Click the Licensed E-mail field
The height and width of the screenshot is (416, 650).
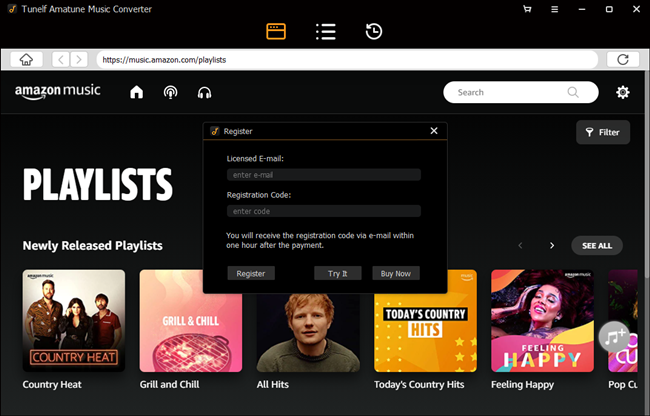click(x=324, y=175)
